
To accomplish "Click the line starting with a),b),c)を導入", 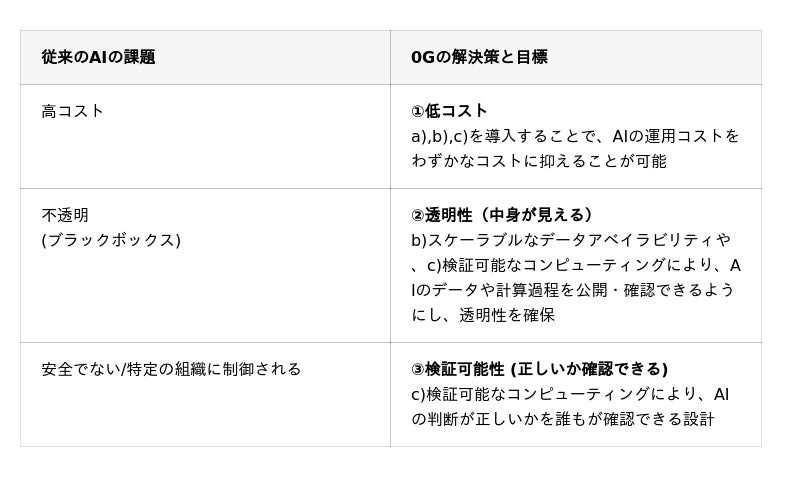I will tap(575, 136).
